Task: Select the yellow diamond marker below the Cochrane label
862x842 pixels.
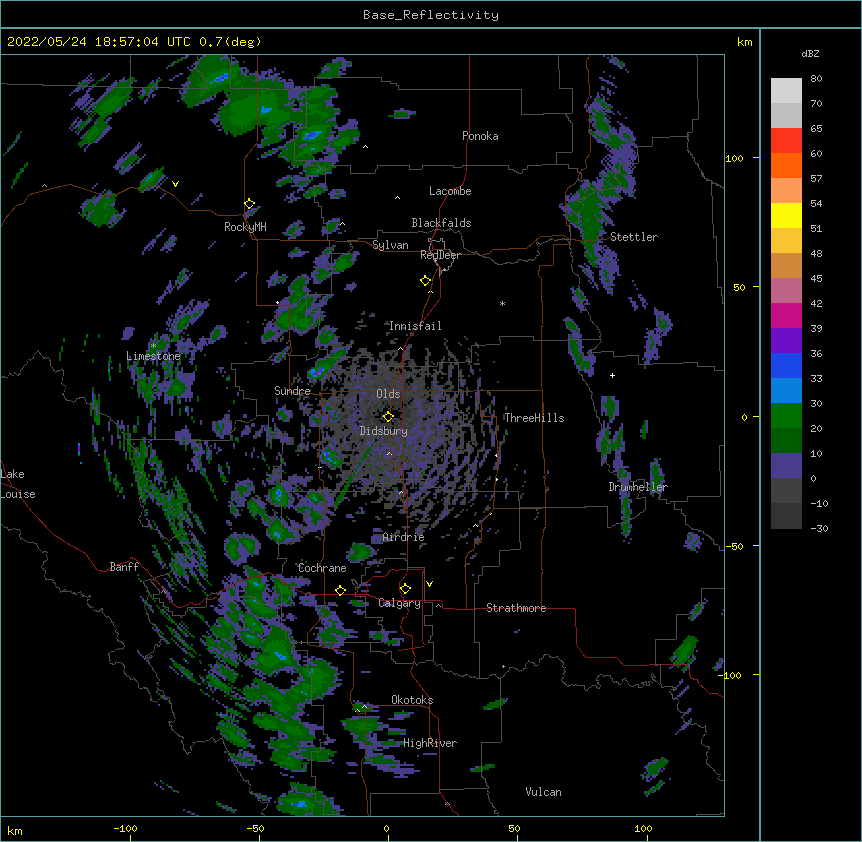Action: [x=340, y=590]
